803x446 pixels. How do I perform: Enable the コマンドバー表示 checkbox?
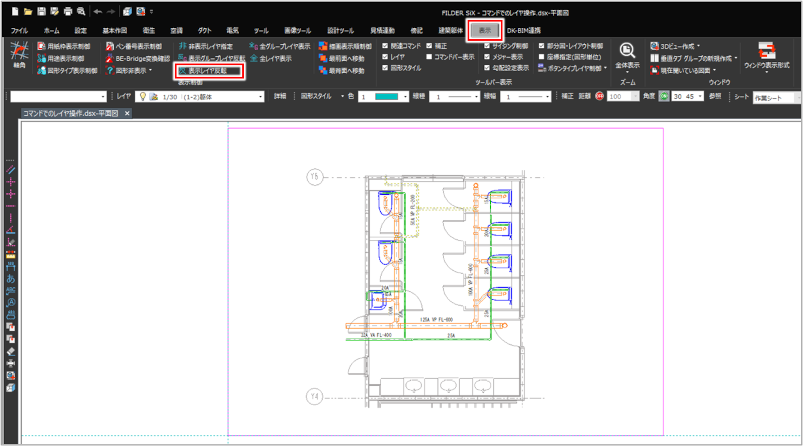coord(428,58)
